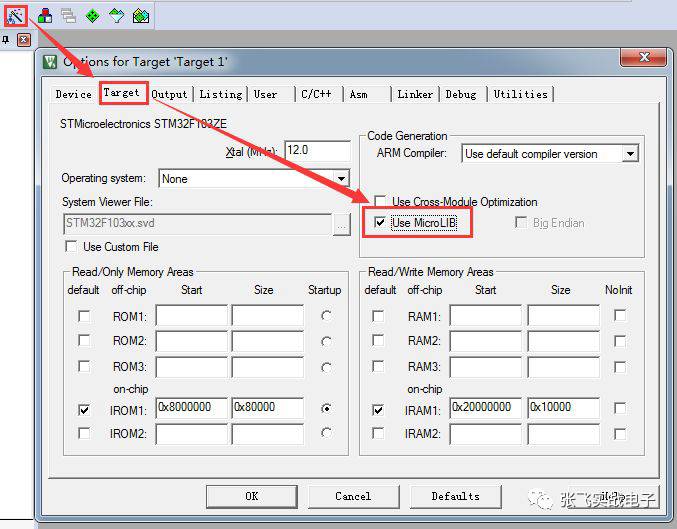Open Manage Run-Time Environment green diamond icon
The image size is (677, 529).
click(93, 15)
